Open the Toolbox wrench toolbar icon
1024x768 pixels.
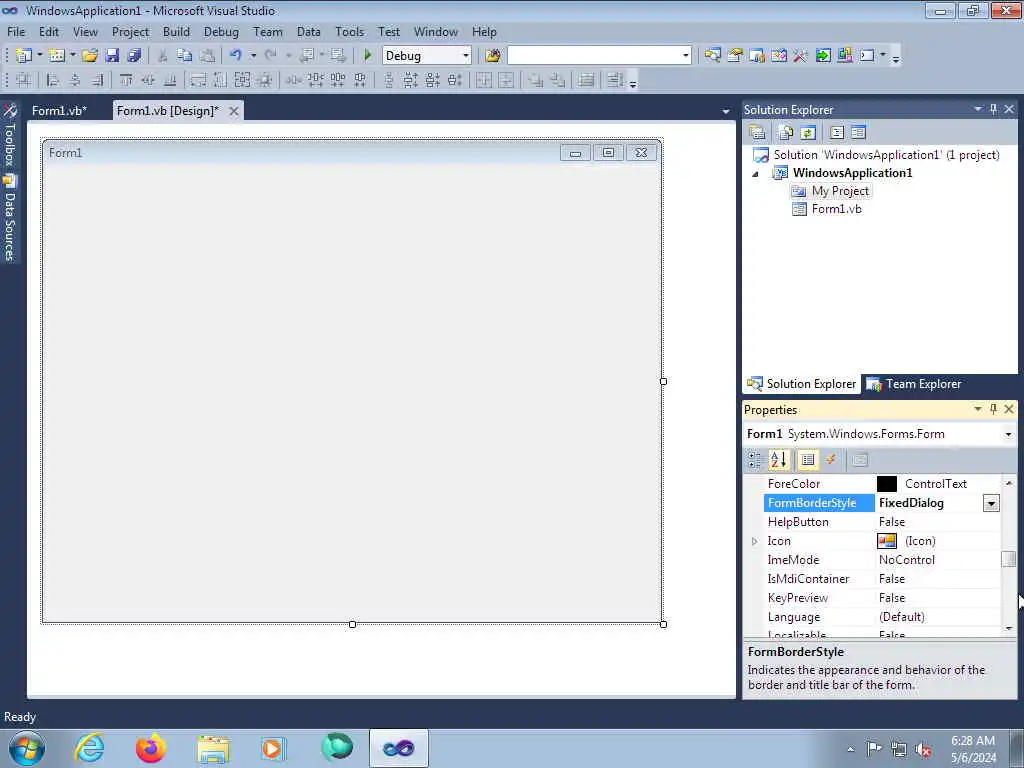pyautogui.click(x=801, y=56)
